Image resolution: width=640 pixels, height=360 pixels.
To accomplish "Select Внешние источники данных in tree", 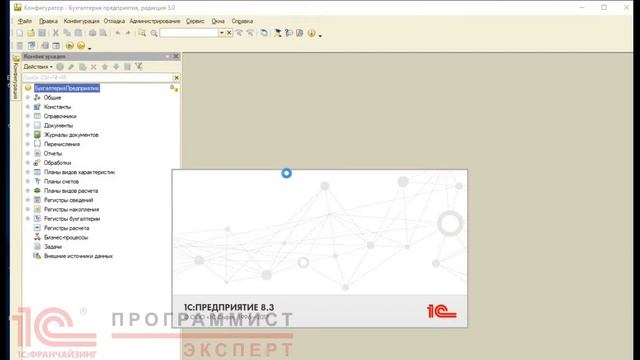I will coord(78,256).
